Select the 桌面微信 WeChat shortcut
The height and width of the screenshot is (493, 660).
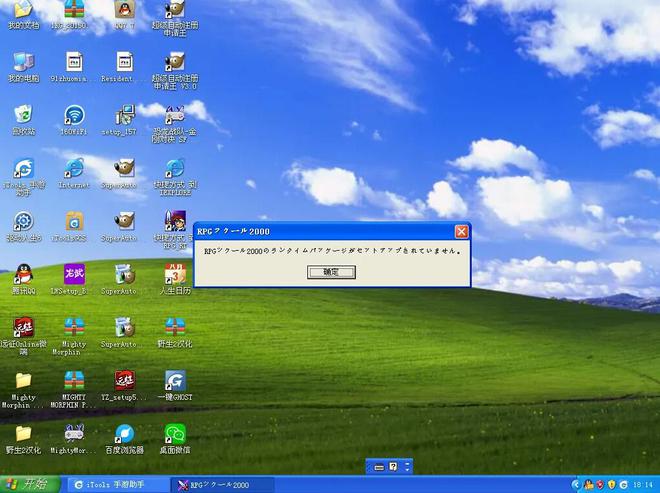pos(175,439)
